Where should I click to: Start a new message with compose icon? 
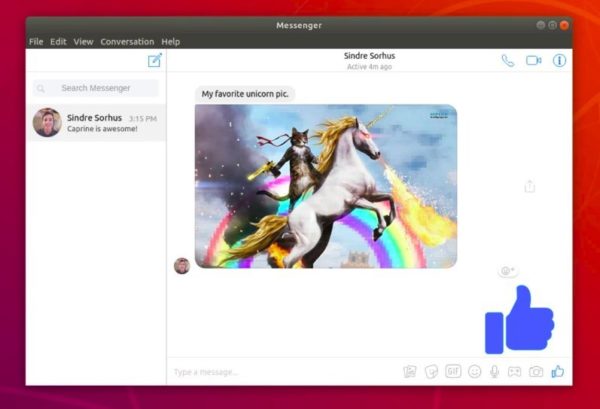tap(155, 60)
